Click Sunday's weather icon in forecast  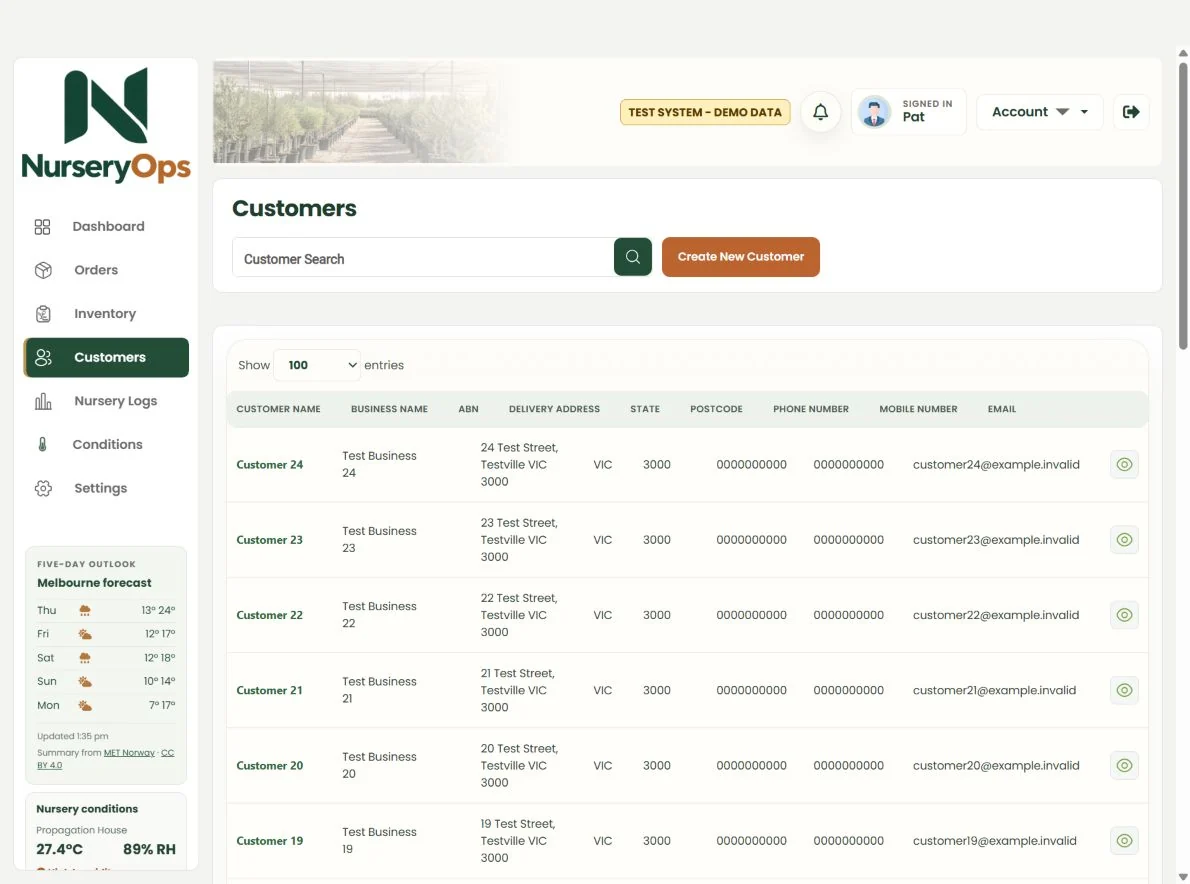85,681
